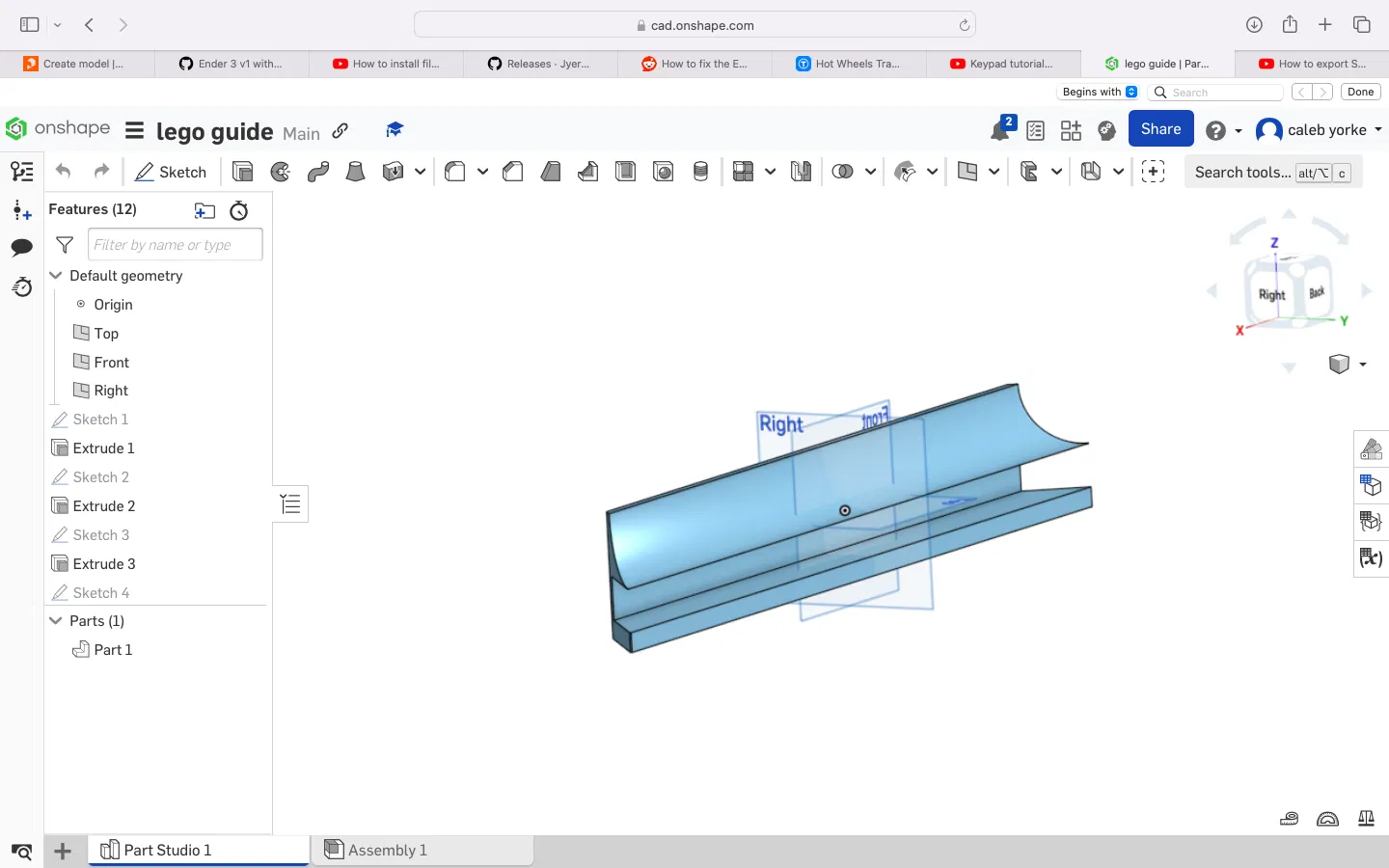1389x868 pixels.
Task: Collapse the Parts (1) group
Action: click(56, 621)
